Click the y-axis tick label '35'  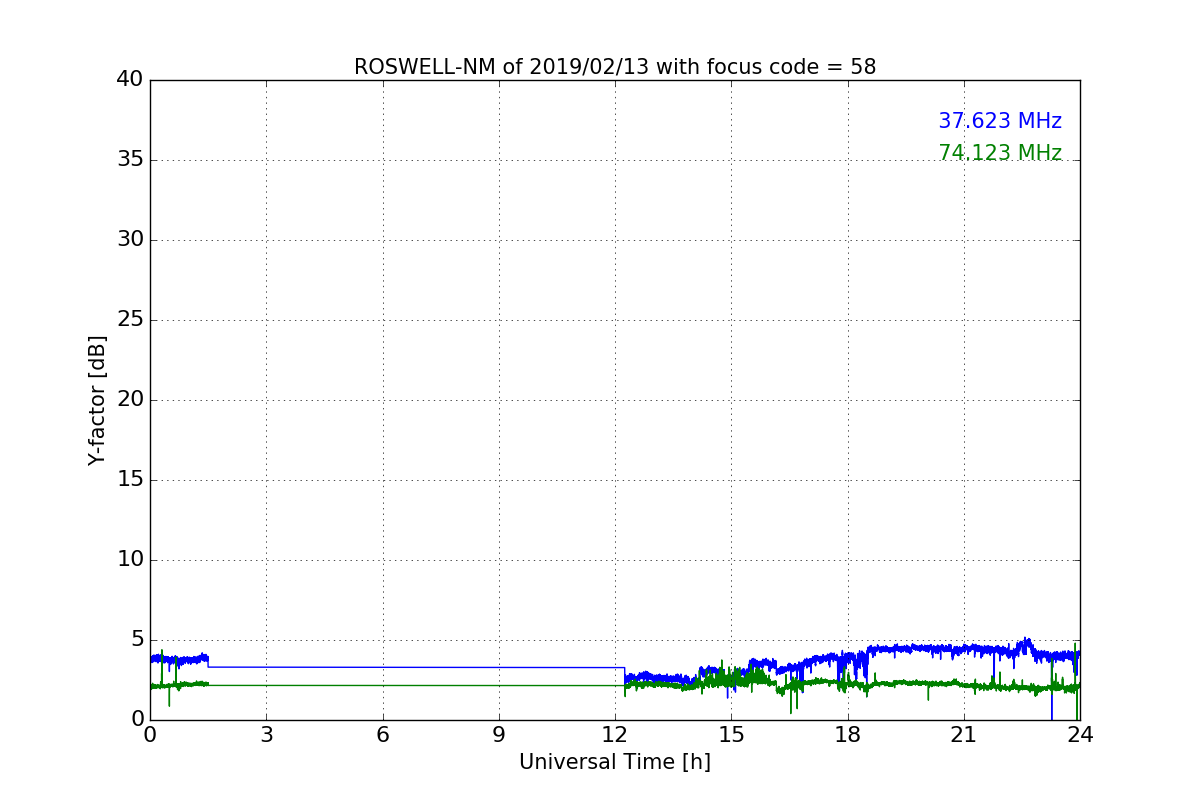tap(130, 159)
